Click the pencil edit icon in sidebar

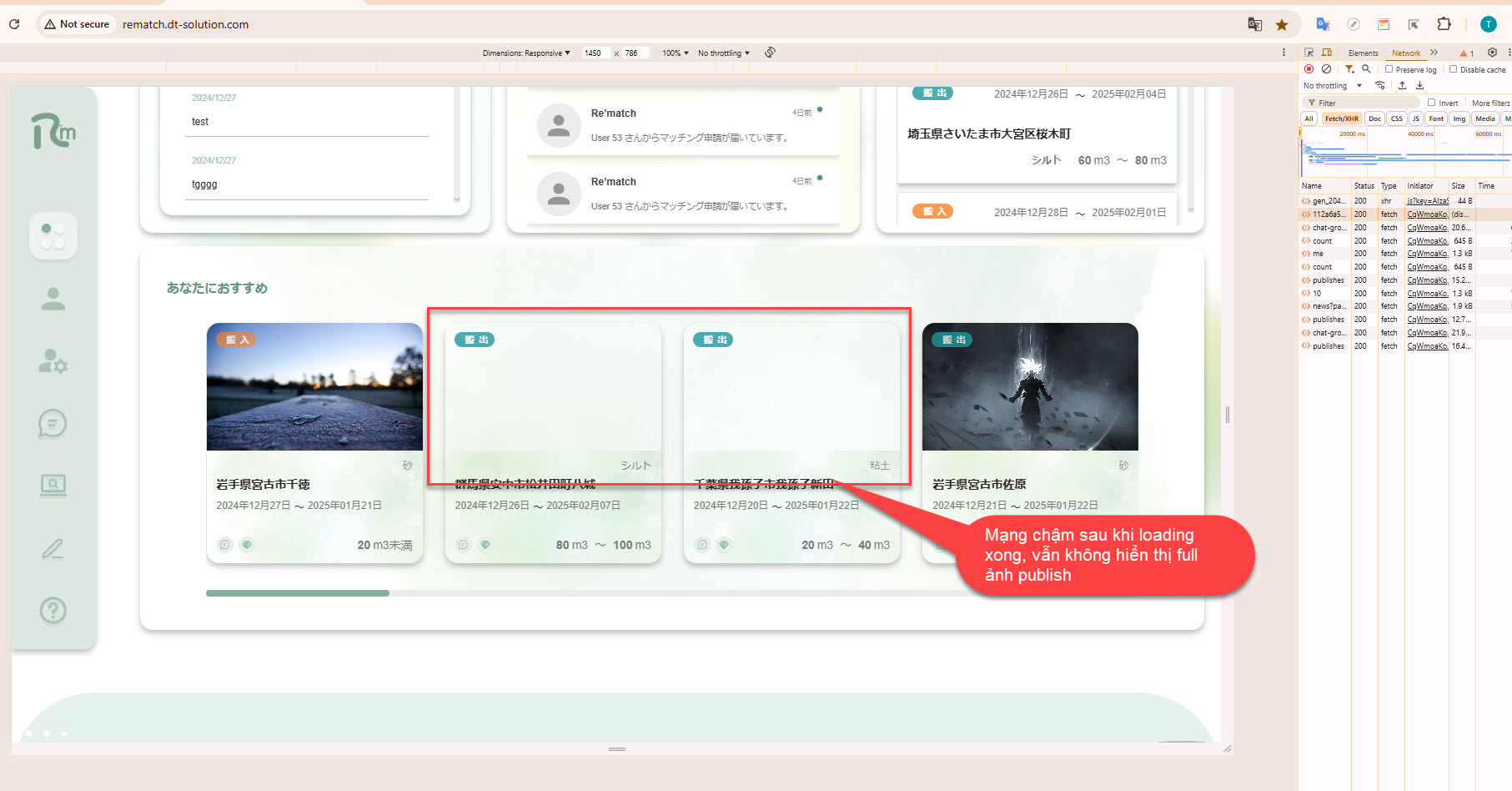click(53, 548)
